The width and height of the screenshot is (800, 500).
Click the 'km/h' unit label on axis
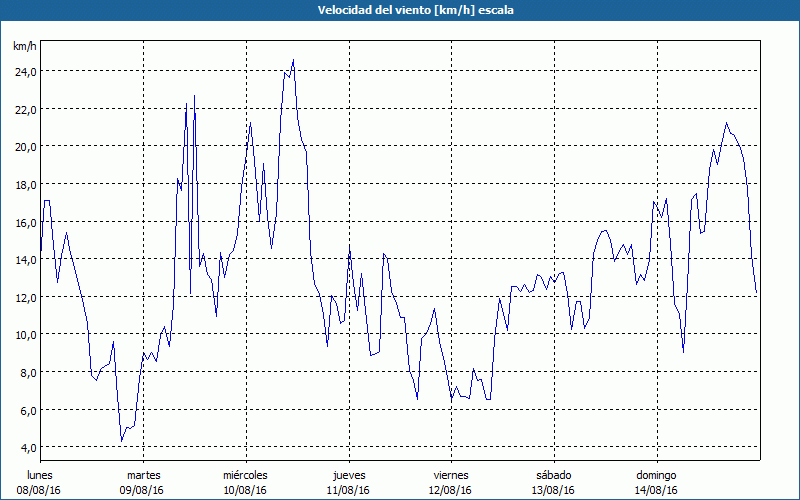[25, 46]
